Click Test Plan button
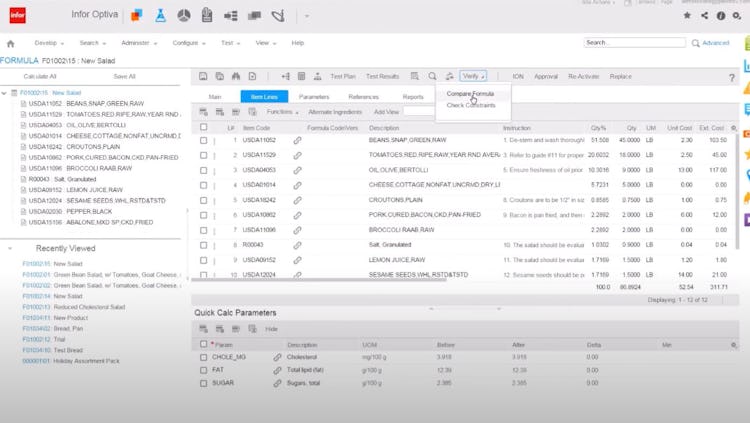 (343, 77)
